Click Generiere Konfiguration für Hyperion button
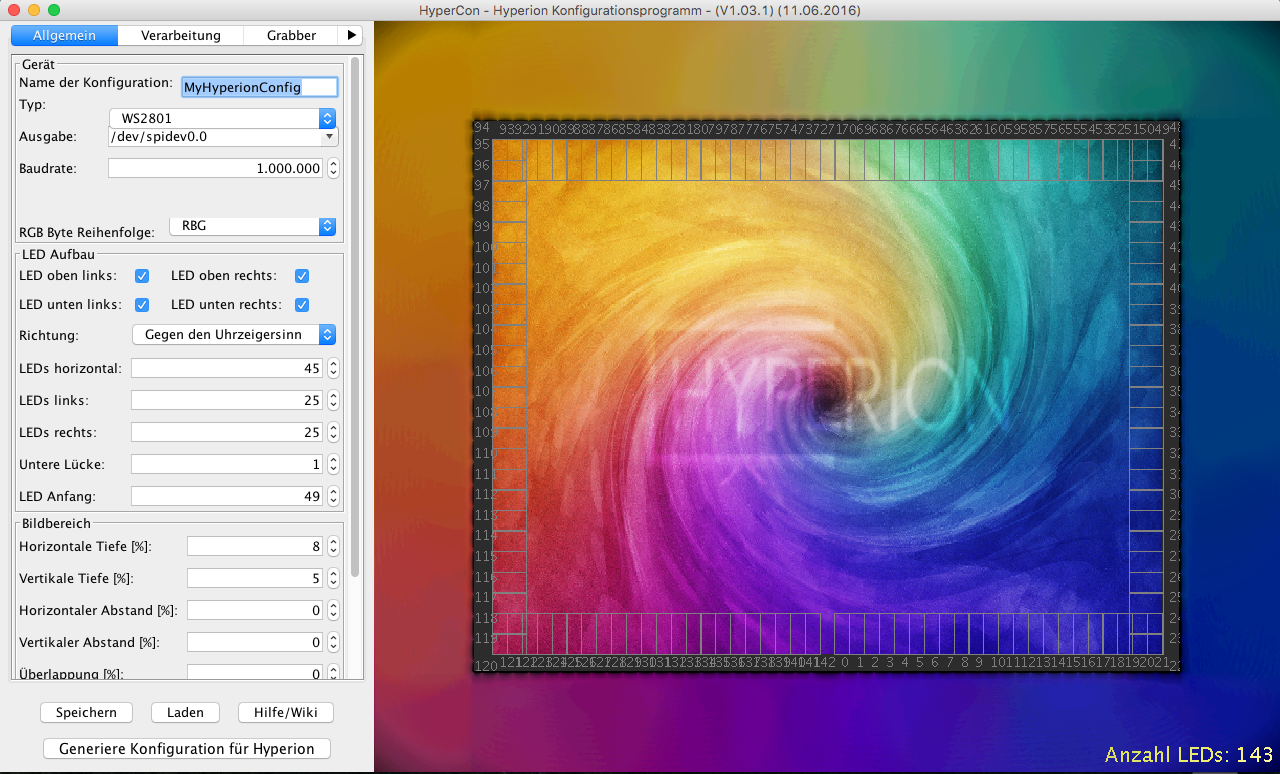 187,748
